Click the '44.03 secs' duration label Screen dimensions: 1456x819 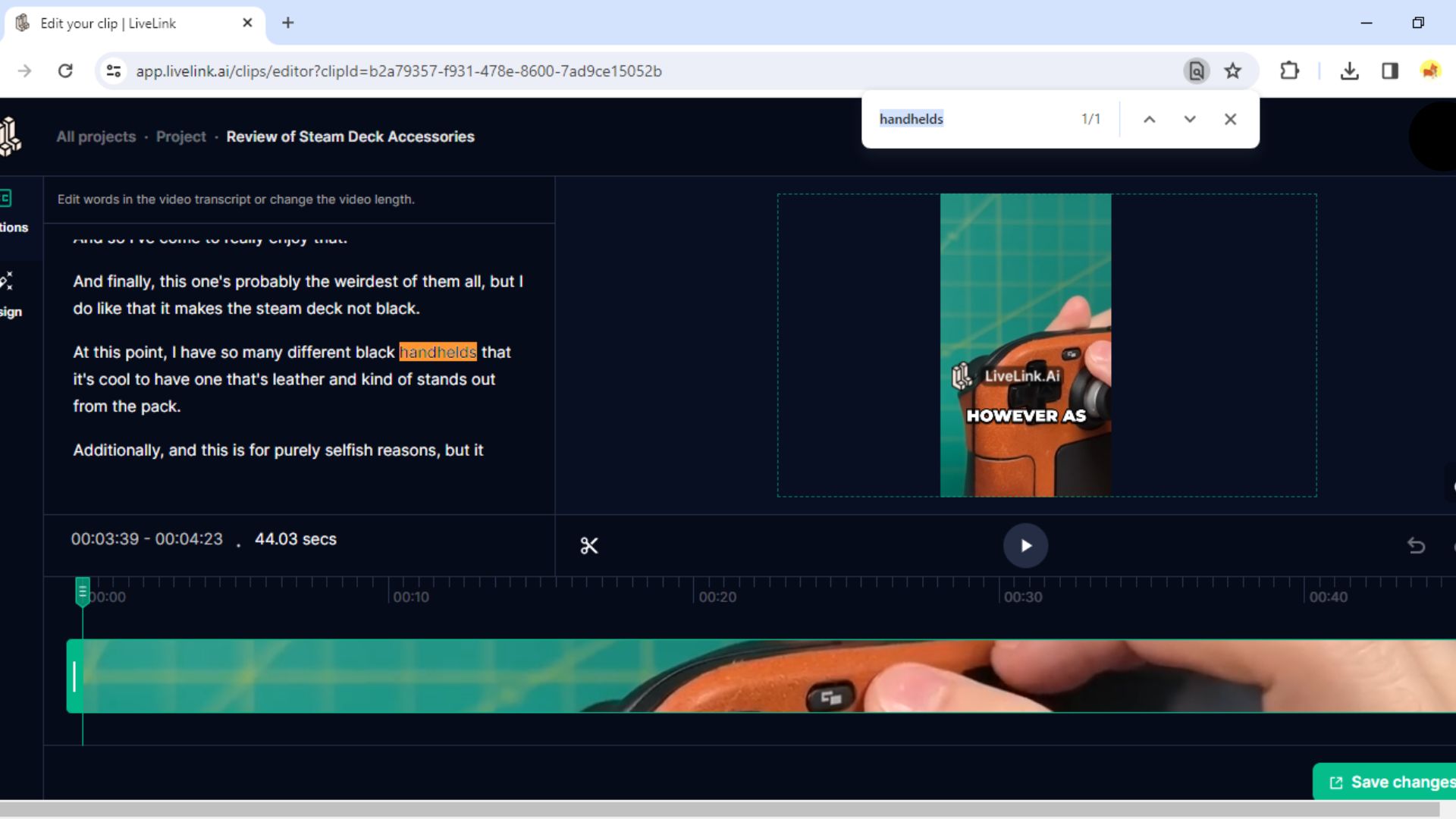pyautogui.click(x=296, y=539)
